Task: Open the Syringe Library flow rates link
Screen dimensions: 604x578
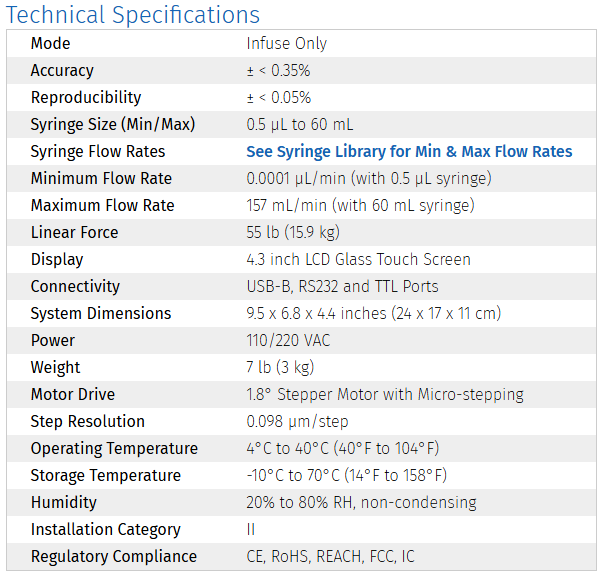Action: [x=409, y=152]
